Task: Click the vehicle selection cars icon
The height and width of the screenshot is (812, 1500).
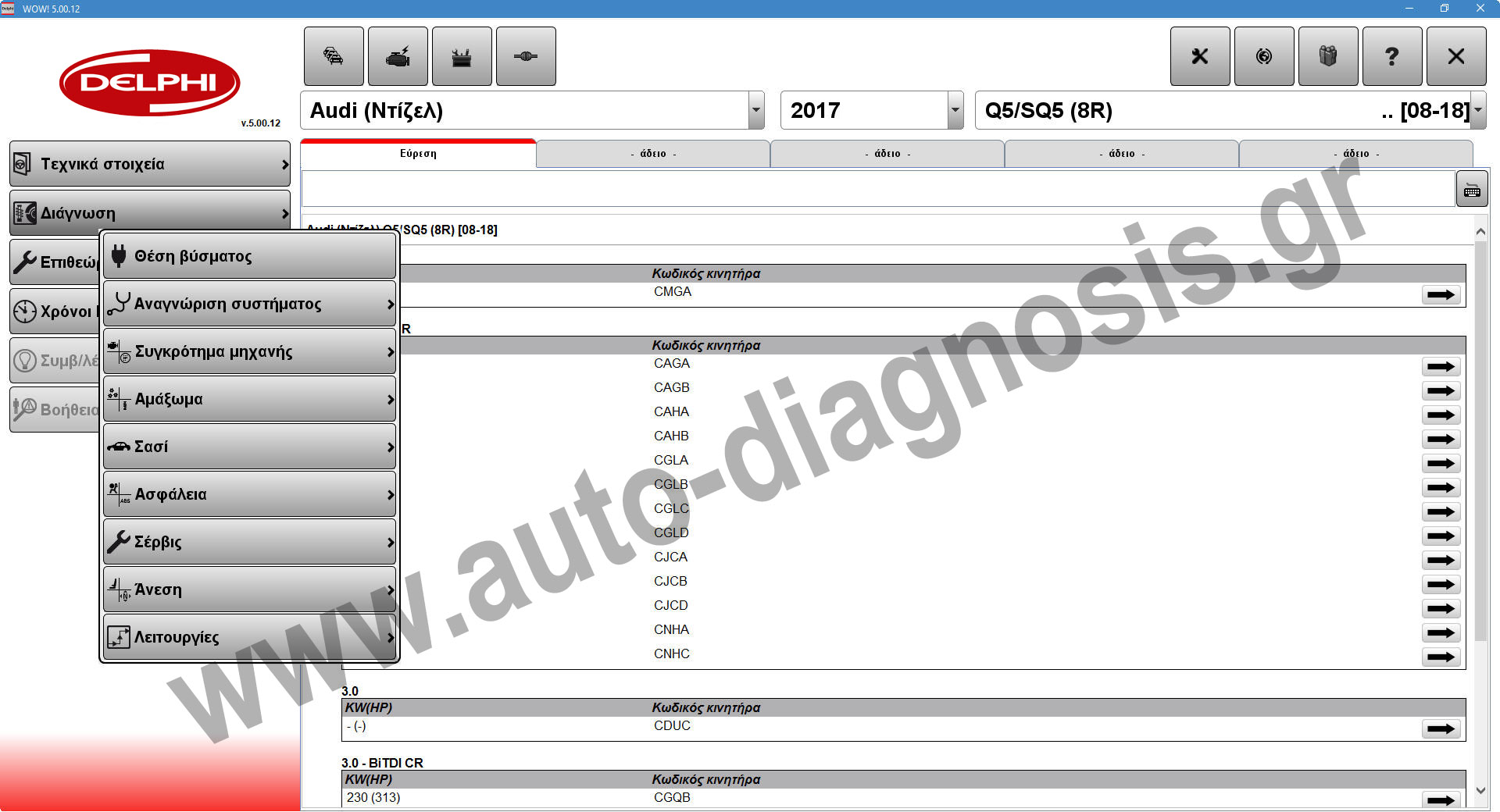Action: [x=334, y=56]
